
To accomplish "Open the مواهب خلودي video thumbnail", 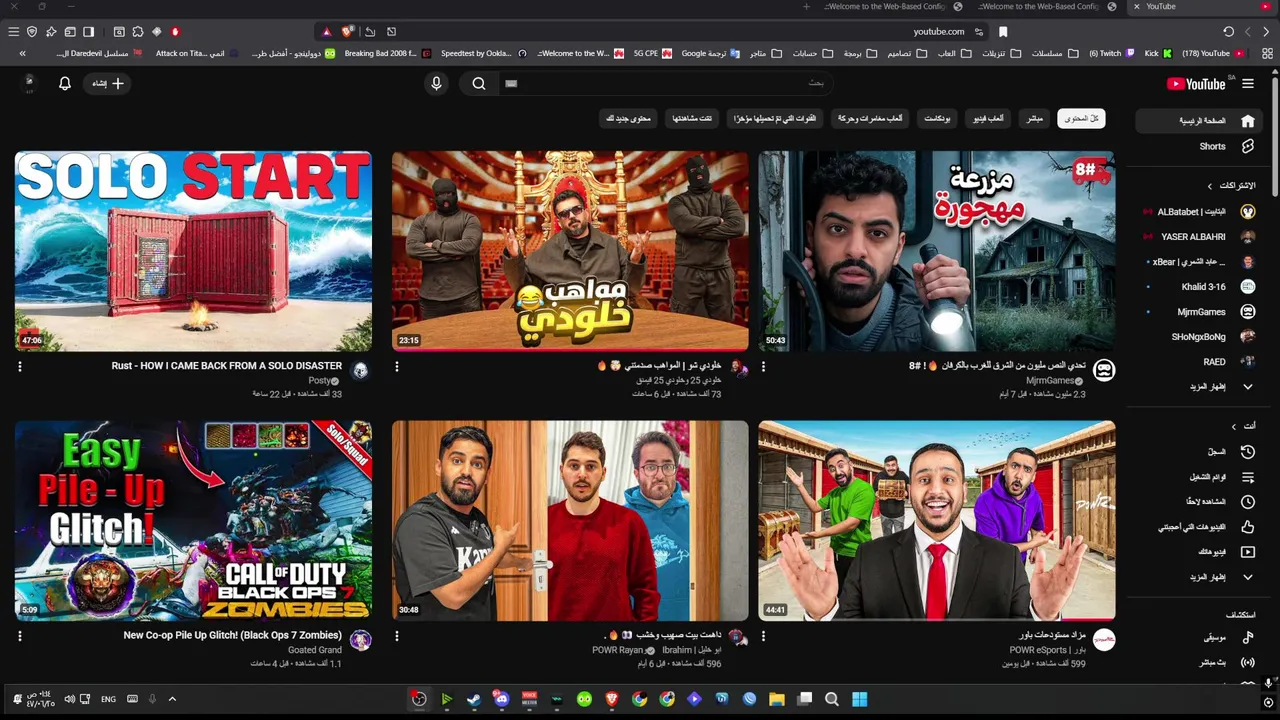I will pos(570,251).
